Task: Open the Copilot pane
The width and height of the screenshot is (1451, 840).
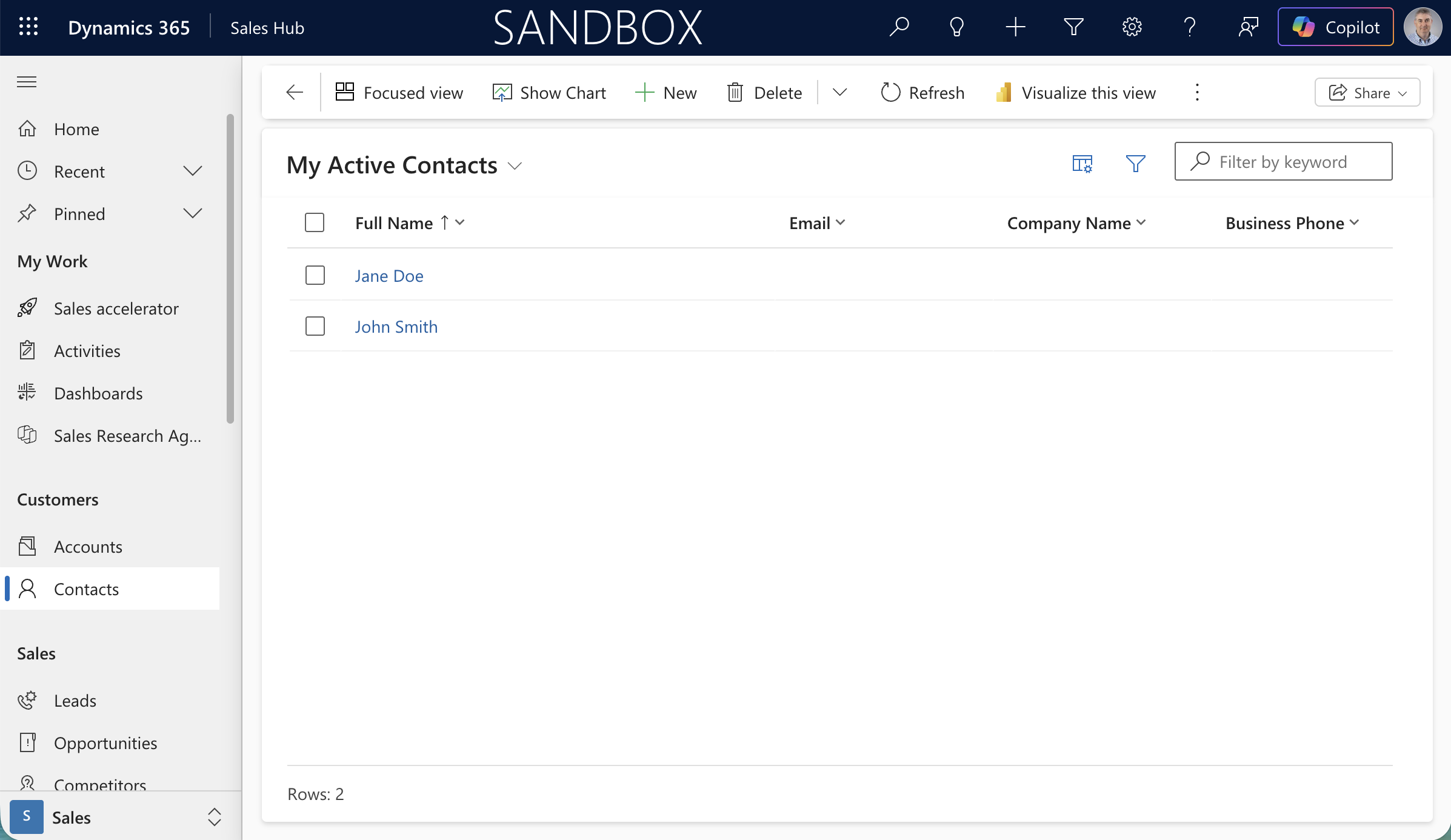Action: [1335, 27]
